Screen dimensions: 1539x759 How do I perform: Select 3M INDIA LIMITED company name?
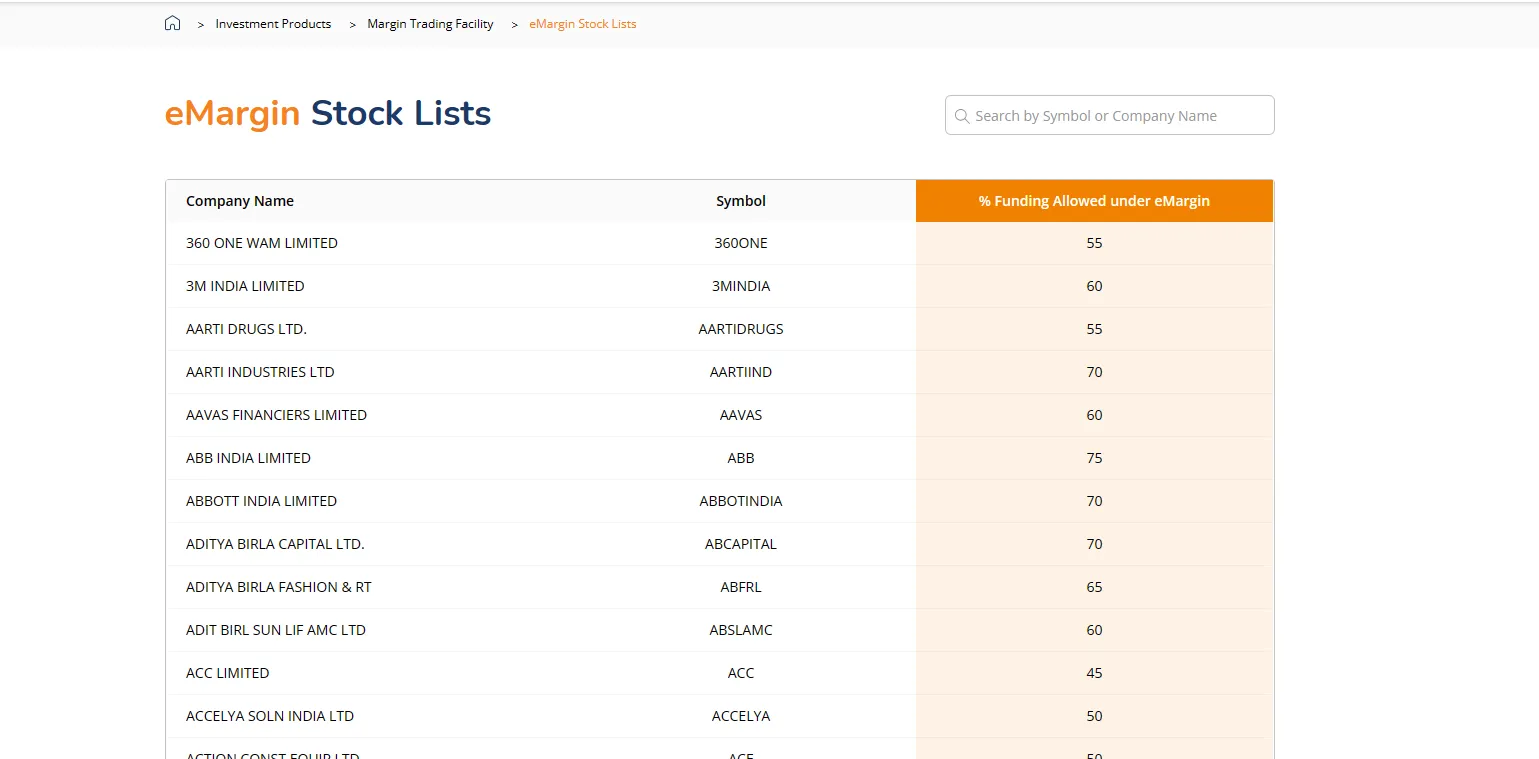[245, 286]
